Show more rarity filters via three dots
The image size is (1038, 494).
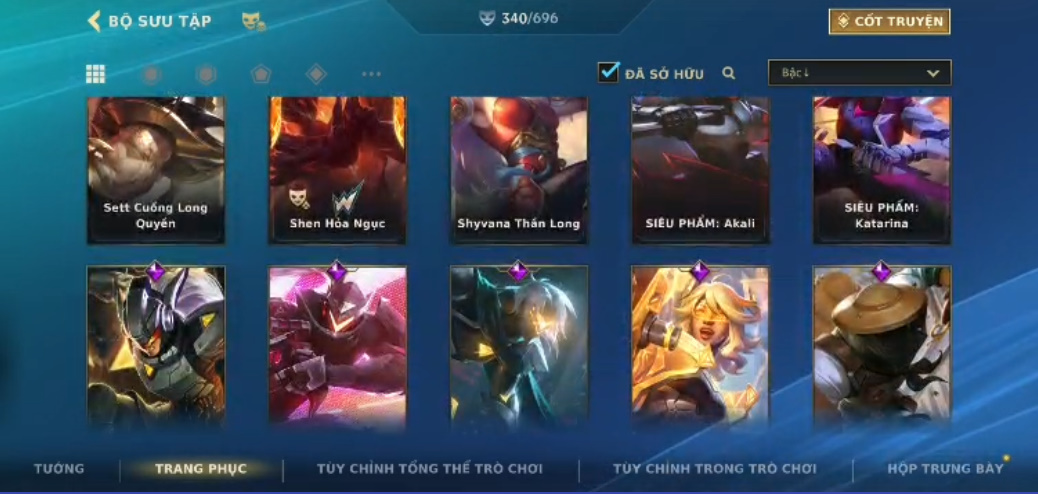coord(371,74)
